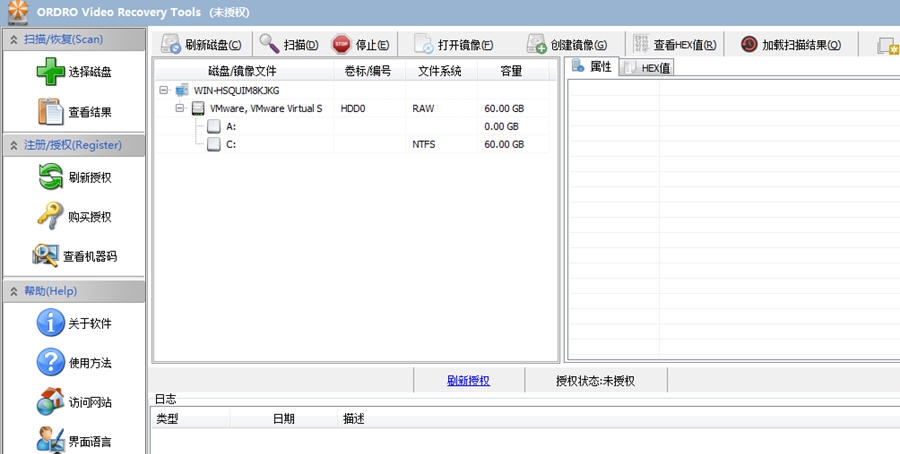This screenshot has height=454, width=900.
Task: Collapse the 帮助(Help) sidebar section
Action: pyautogui.click(x=13, y=292)
